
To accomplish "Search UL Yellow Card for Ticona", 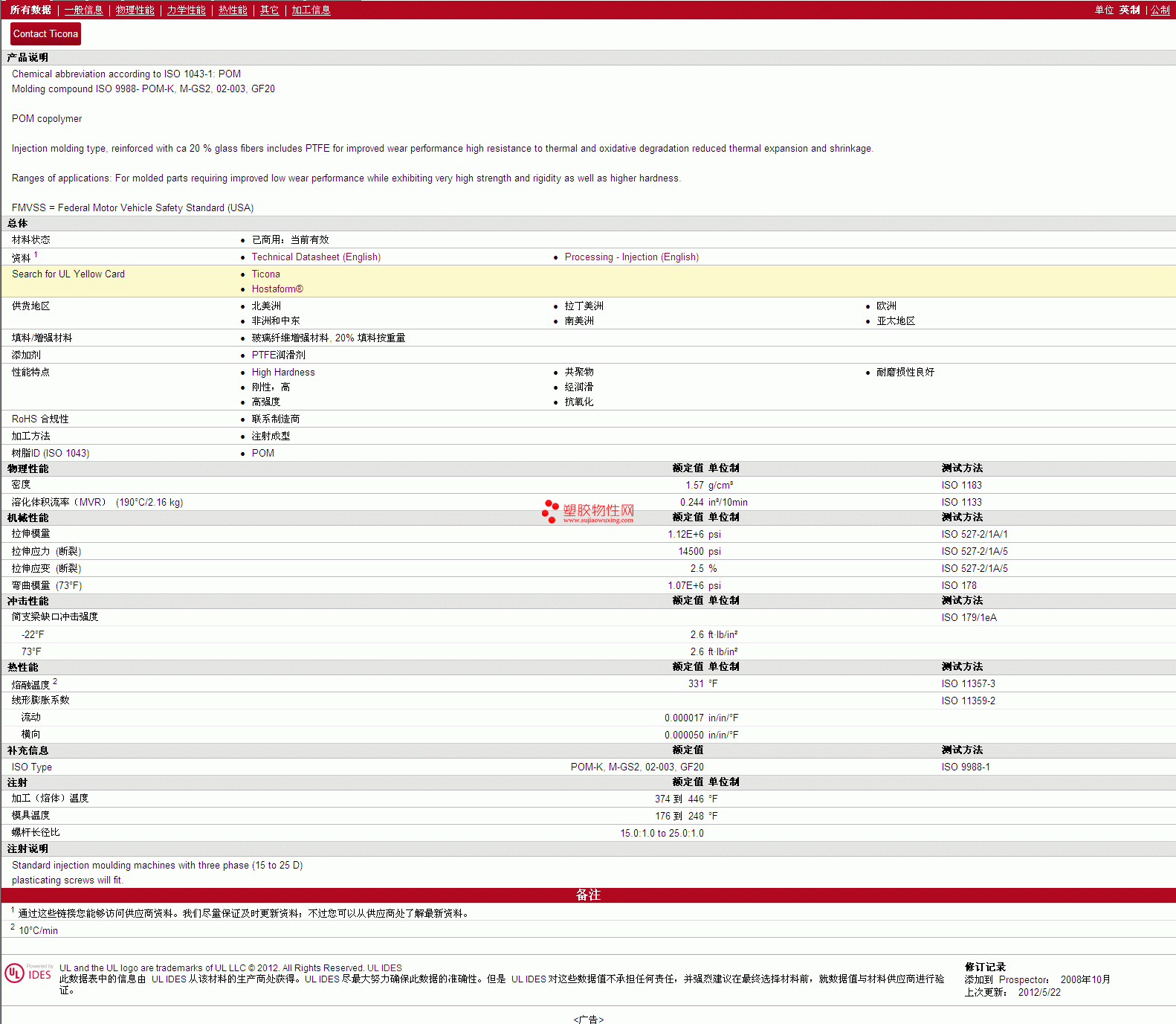I will [265, 274].
